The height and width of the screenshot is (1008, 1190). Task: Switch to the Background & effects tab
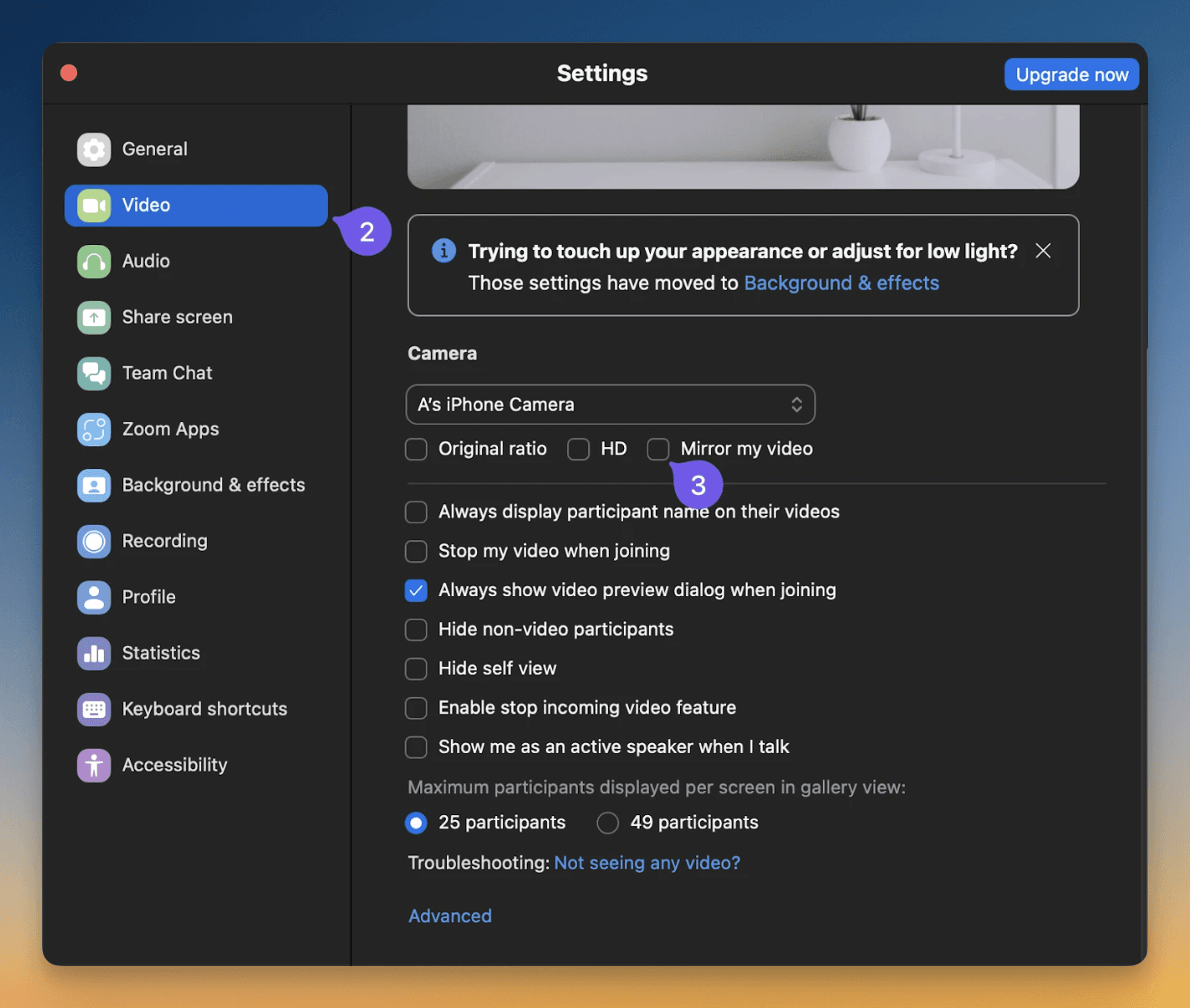[x=196, y=486]
